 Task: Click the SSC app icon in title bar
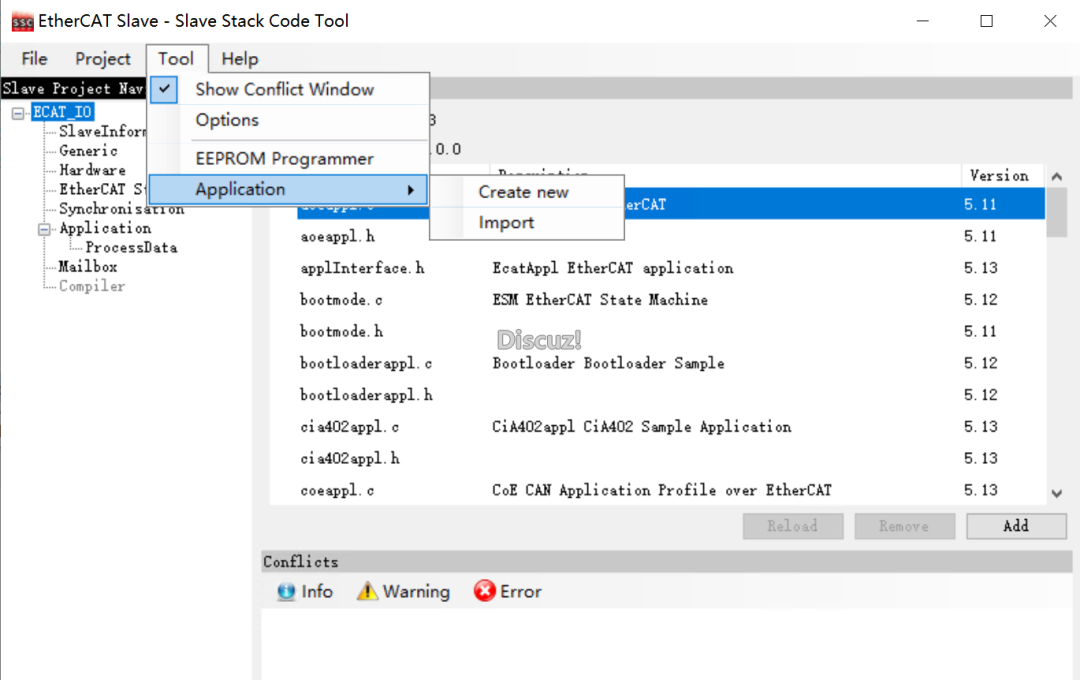[x=22, y=20]
